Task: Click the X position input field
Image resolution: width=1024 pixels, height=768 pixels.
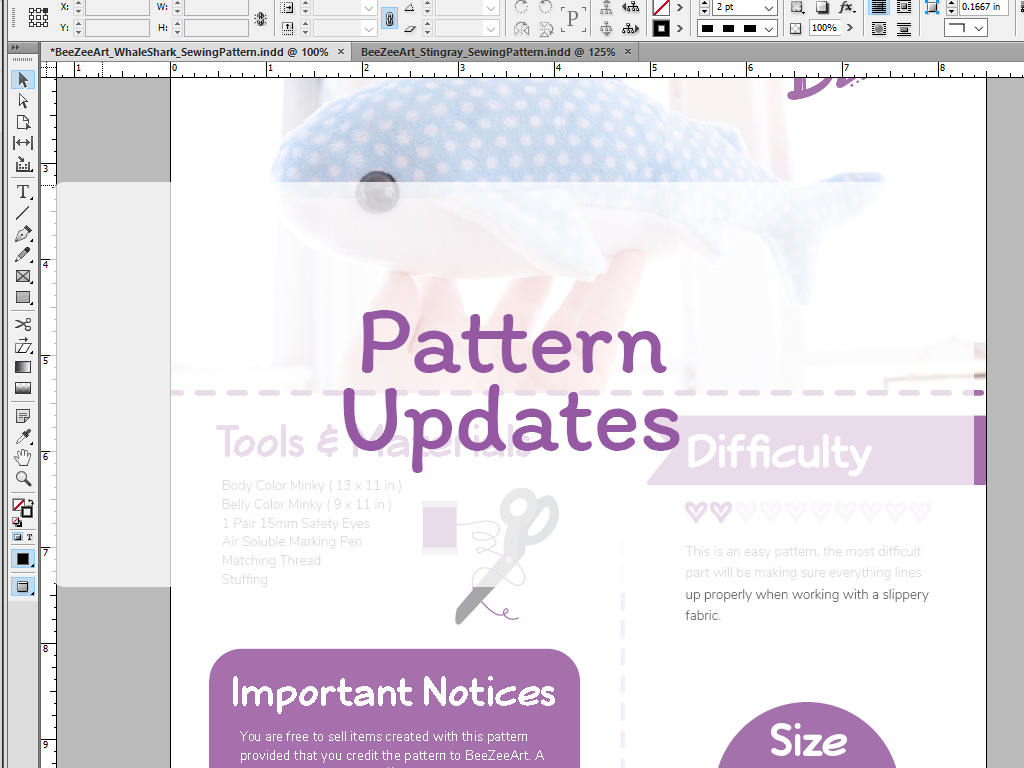Action: pyautogui.click(x=117, y=8)
